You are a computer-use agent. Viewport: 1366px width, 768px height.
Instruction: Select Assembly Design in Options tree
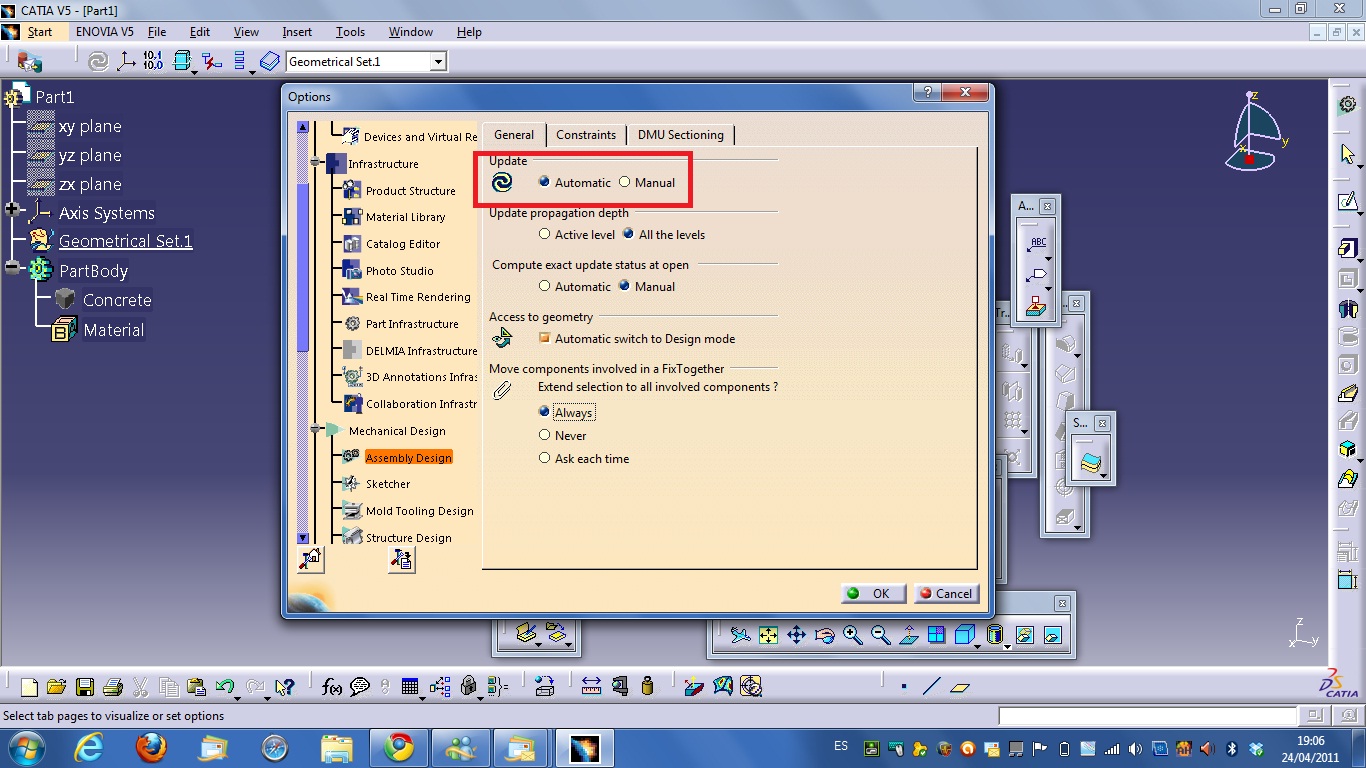tap(409, 457)
